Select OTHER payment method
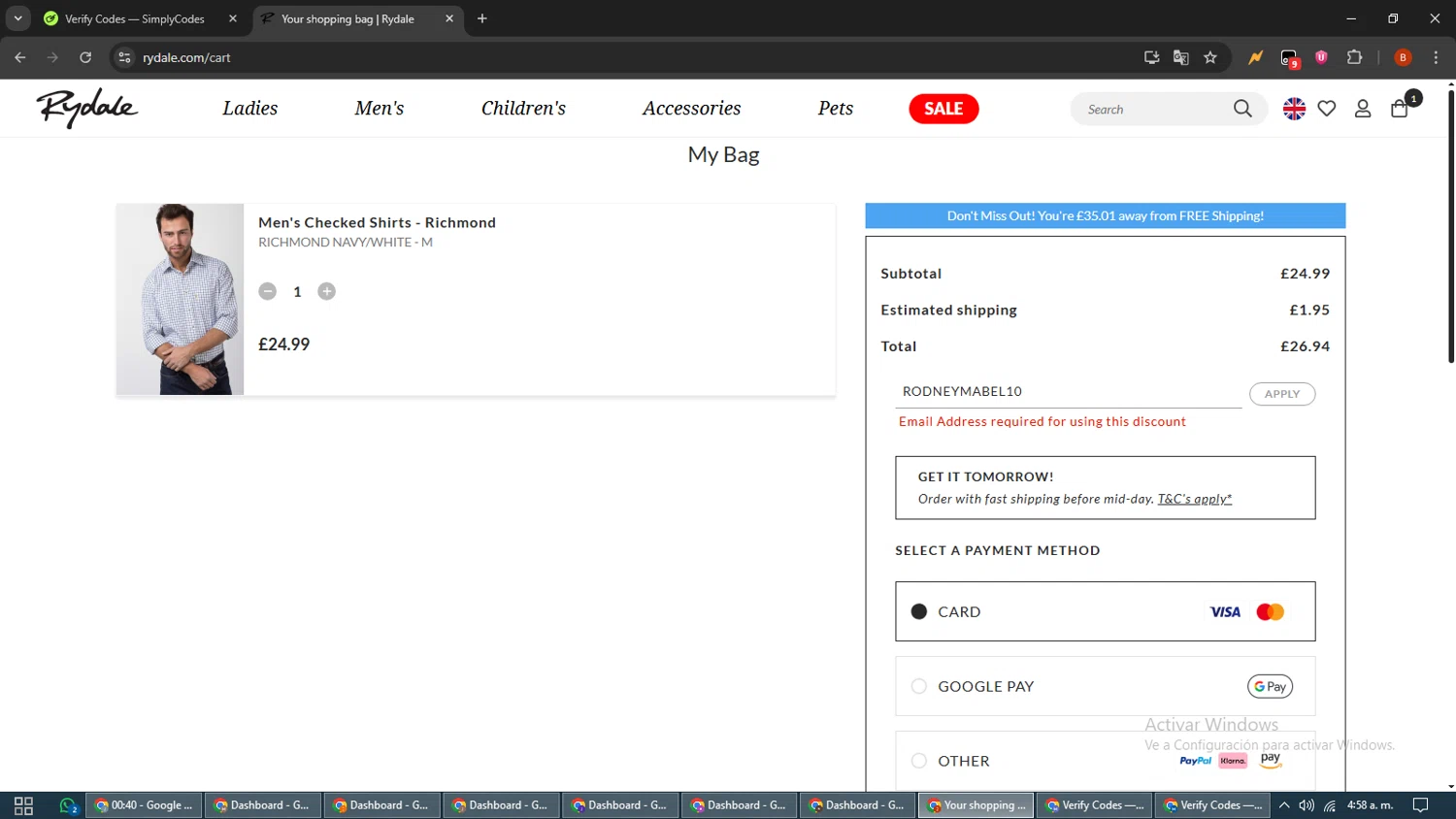The image size is (1456, 819). 1105,761
